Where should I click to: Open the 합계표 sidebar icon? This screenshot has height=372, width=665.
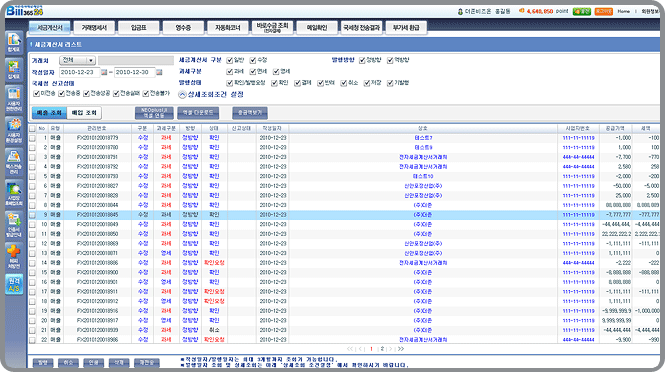[14, 42]
